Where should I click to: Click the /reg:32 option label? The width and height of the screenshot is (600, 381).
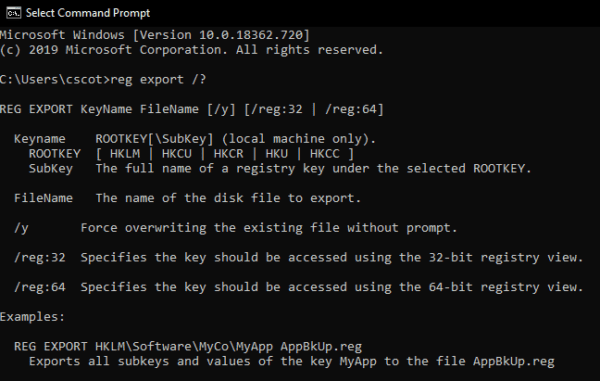pos(40,258)
